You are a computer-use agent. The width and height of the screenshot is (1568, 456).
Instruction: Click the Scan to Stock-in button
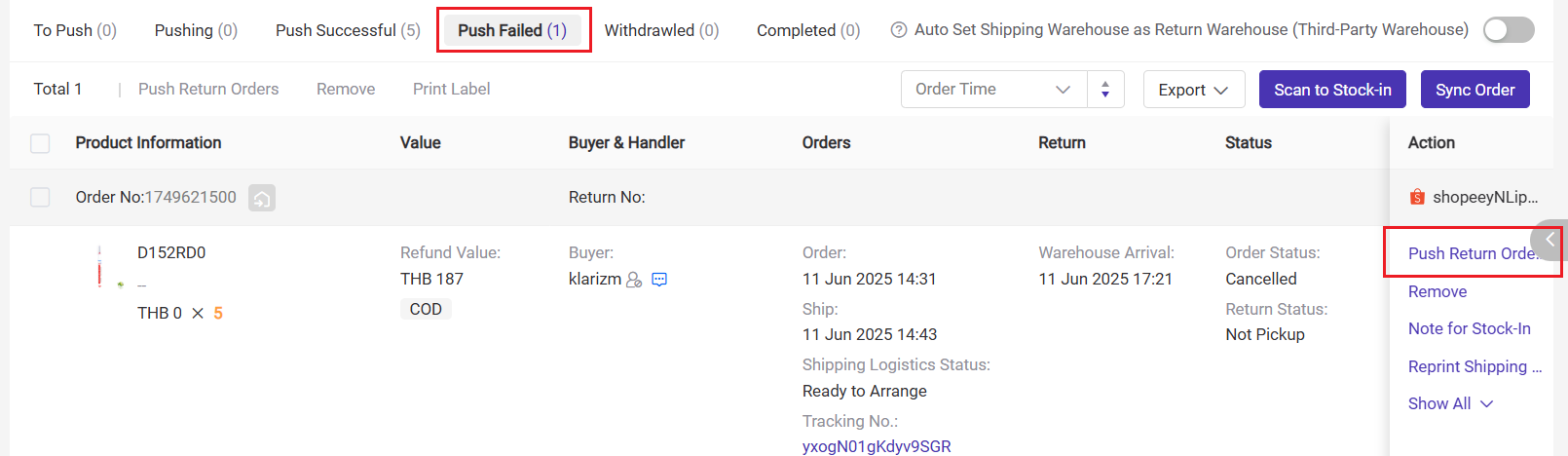pos(1332,90)
